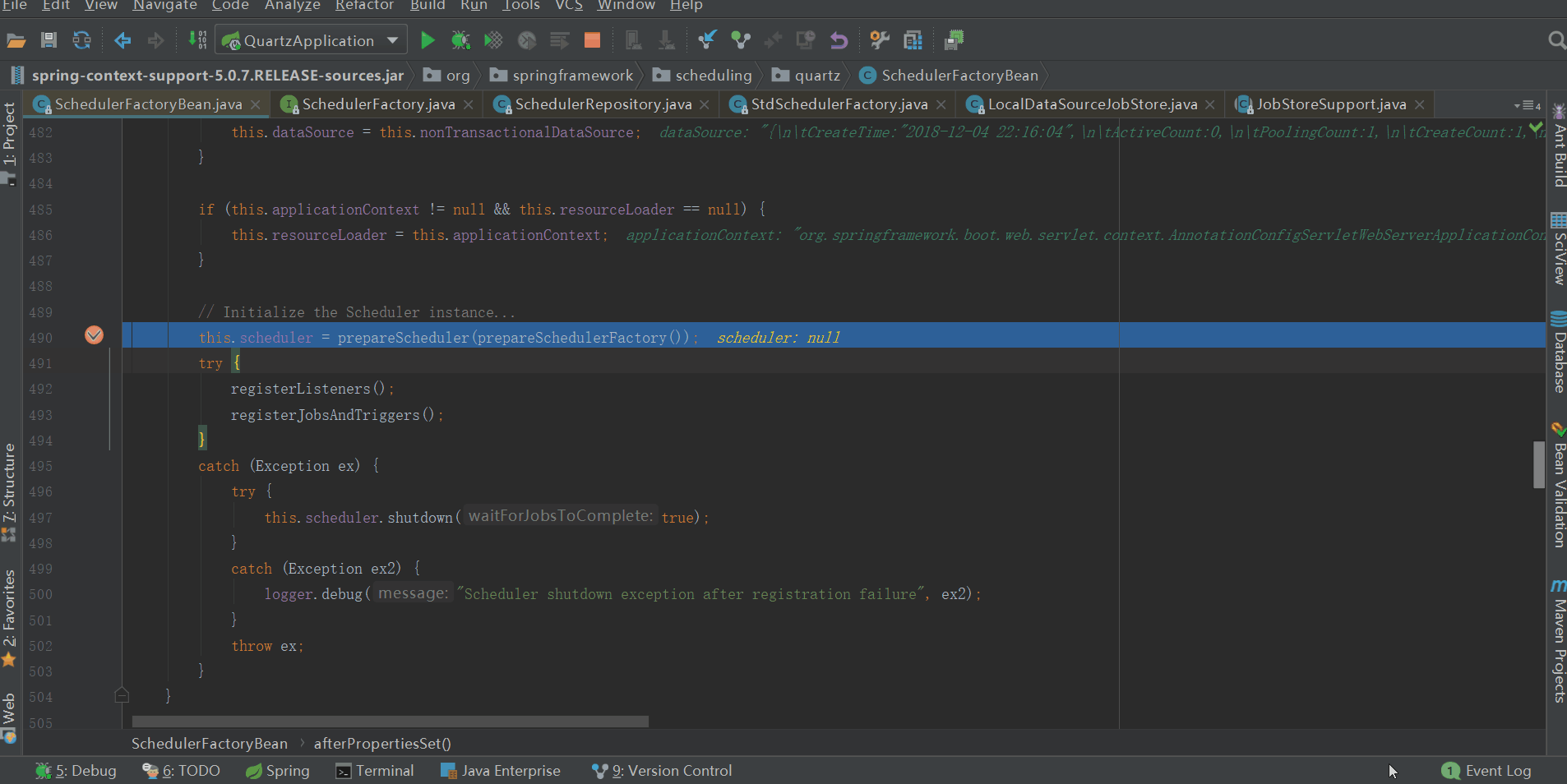Show hidden editor tabs list
The height and width of the screenshot is (784, 1567).
pos(1528,105)
